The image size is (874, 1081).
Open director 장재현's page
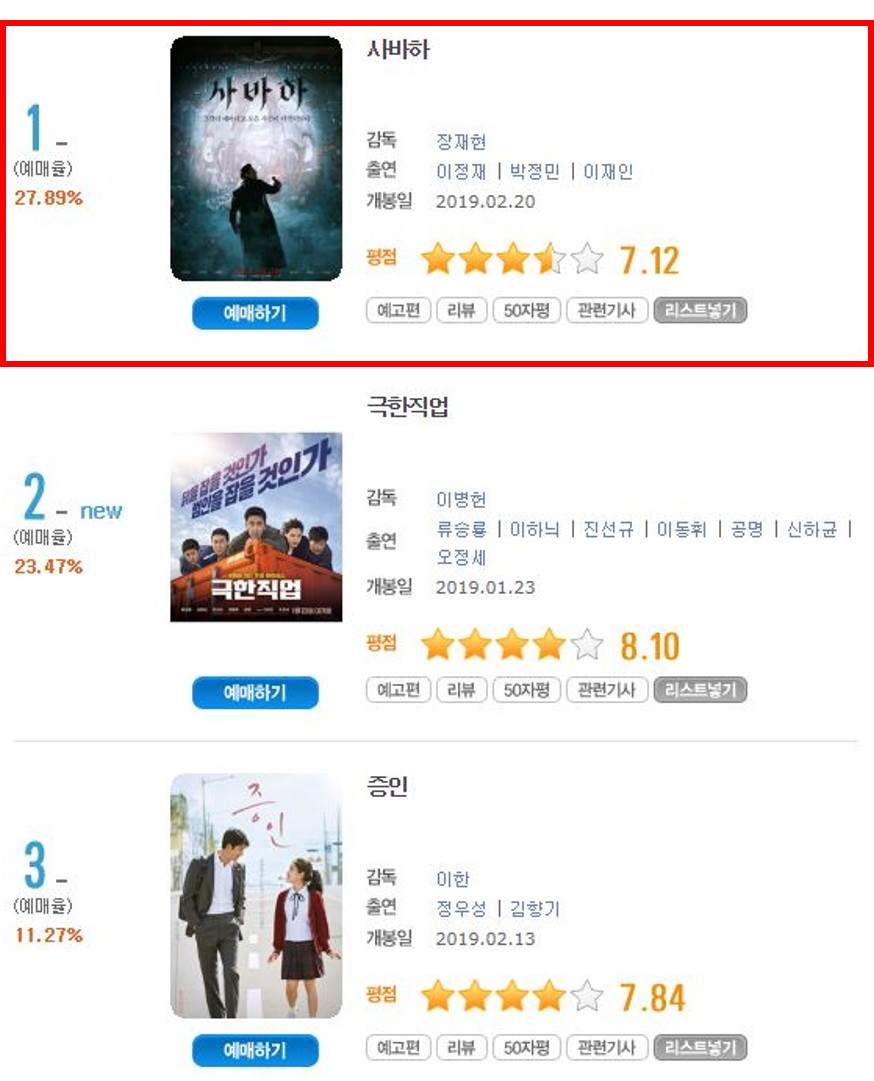click(x=461, y=141)
